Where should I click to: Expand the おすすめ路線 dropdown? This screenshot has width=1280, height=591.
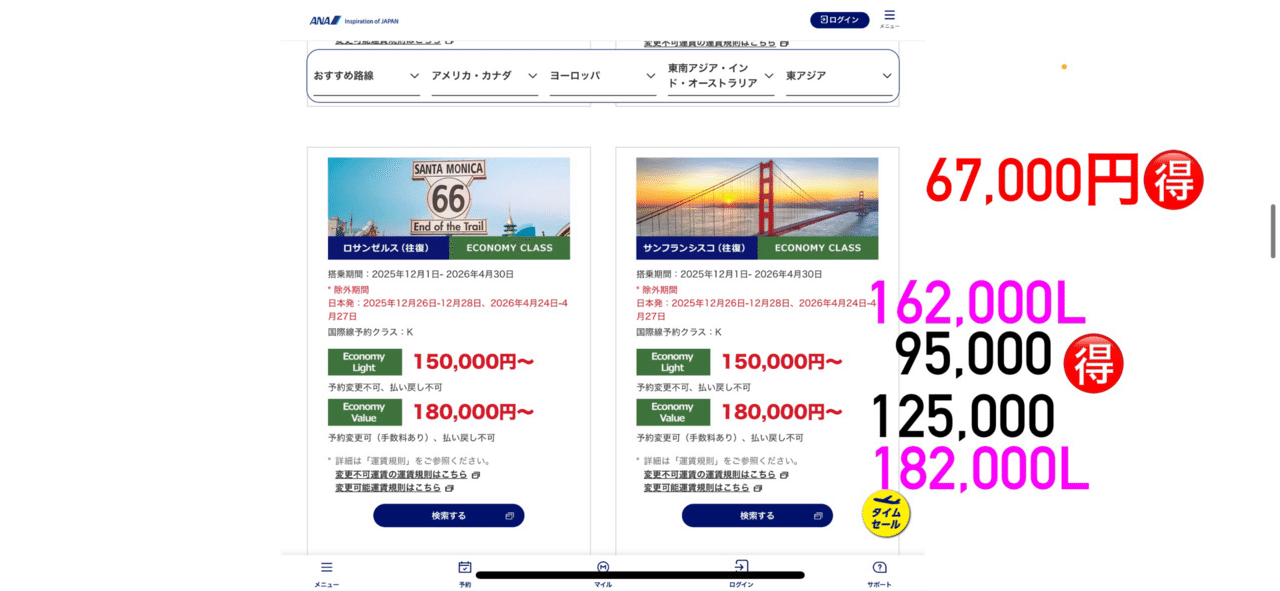[x=366, y=76]
